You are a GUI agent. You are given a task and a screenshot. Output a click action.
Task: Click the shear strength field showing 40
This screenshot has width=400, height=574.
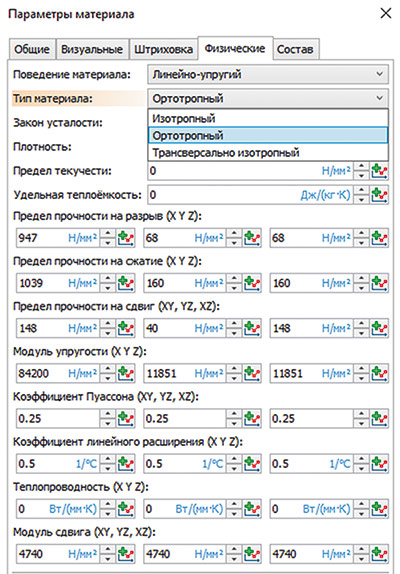tap(184, 328)
